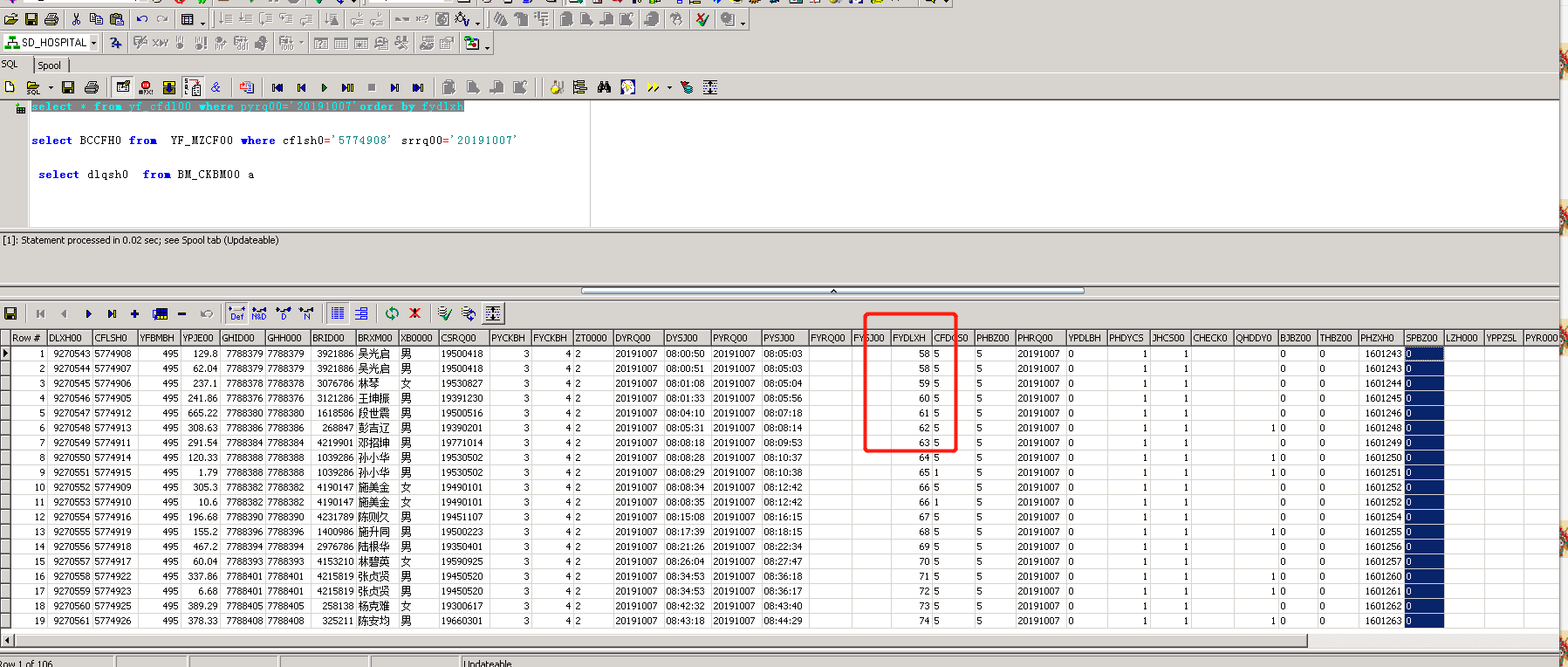
Task: Toggle the multi-row grid view button
Action: tap(338, 313)
